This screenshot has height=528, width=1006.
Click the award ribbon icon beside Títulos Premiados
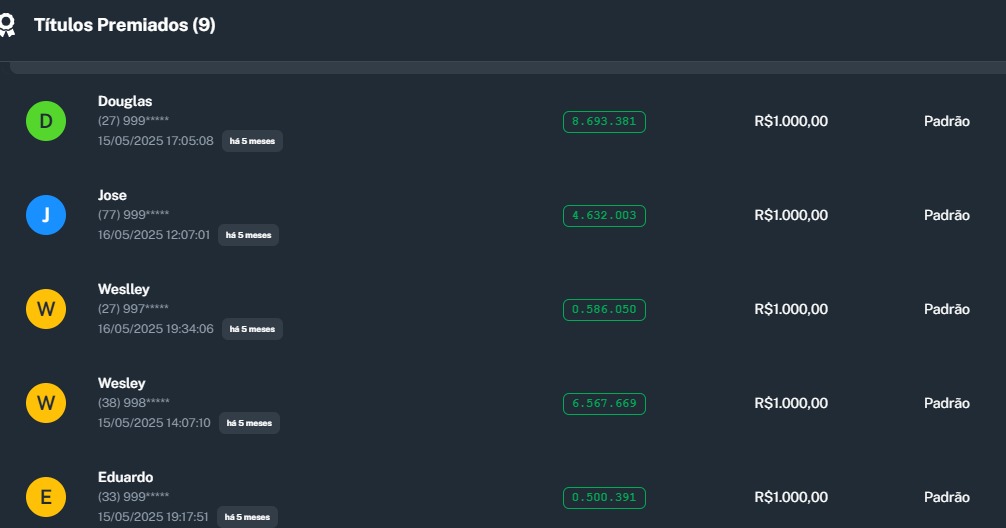tap(7, 25)
